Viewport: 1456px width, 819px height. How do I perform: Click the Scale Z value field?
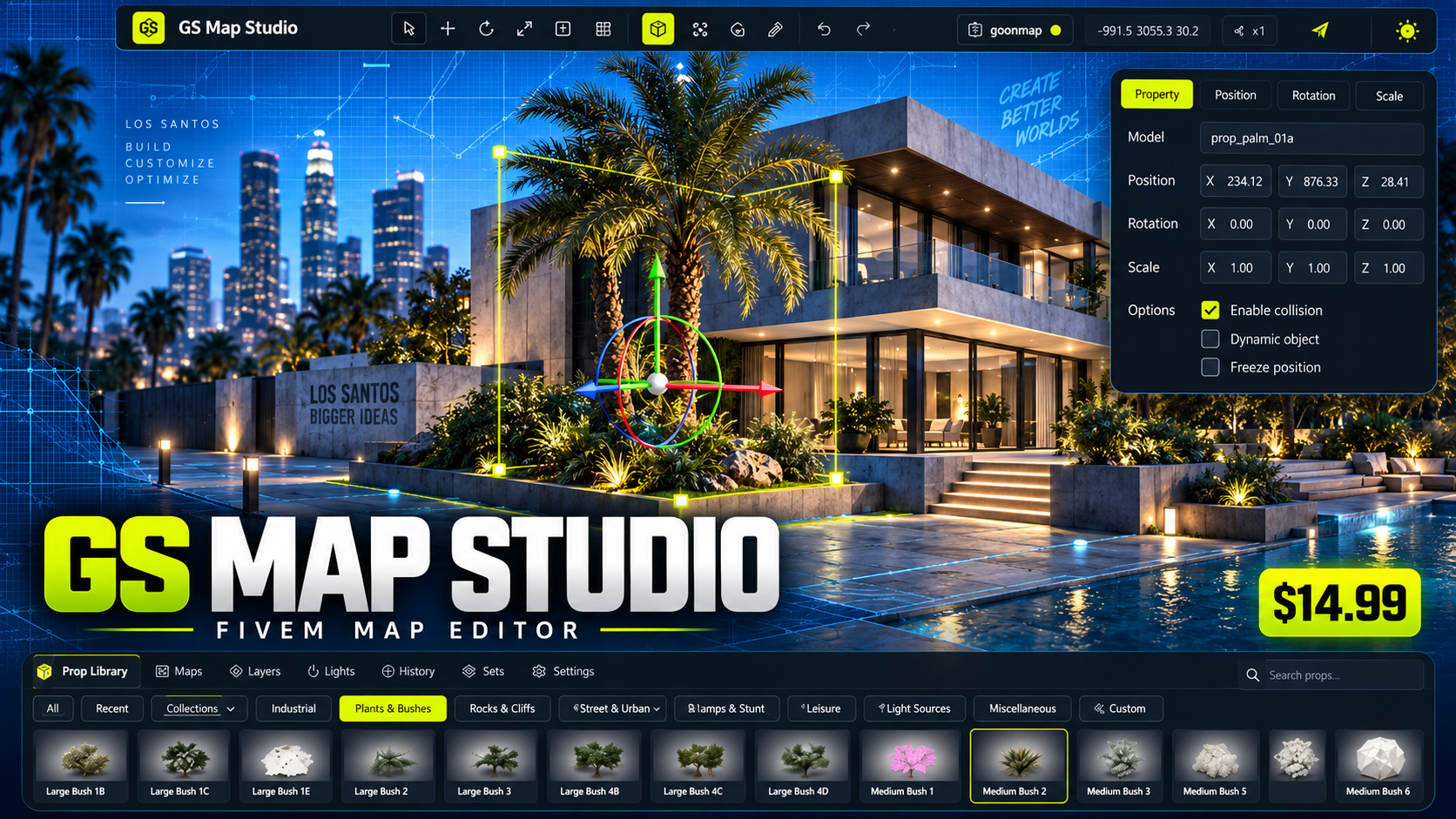coord(1389,268)
